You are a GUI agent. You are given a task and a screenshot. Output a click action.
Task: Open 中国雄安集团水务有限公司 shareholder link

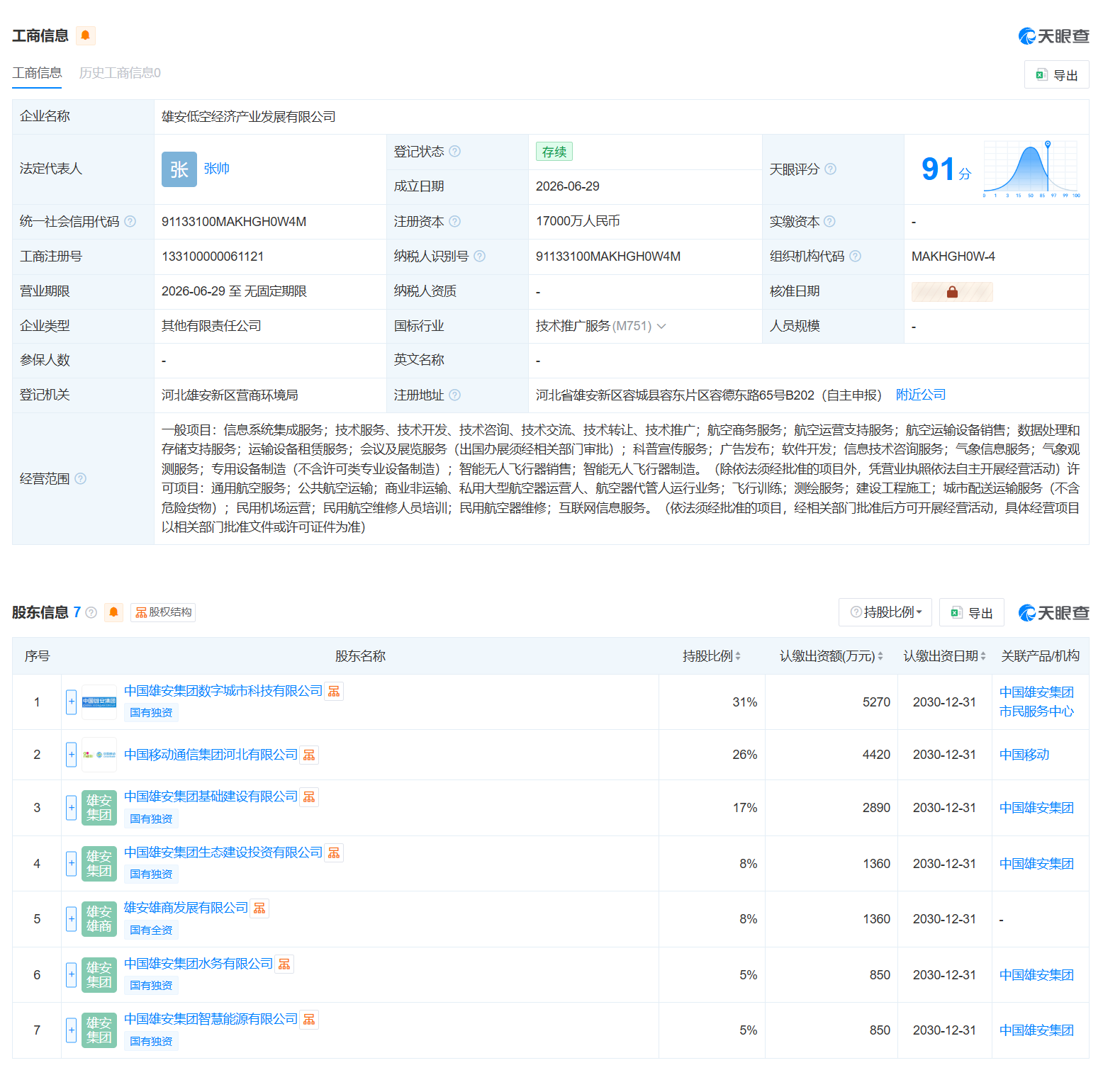point(198,964)
